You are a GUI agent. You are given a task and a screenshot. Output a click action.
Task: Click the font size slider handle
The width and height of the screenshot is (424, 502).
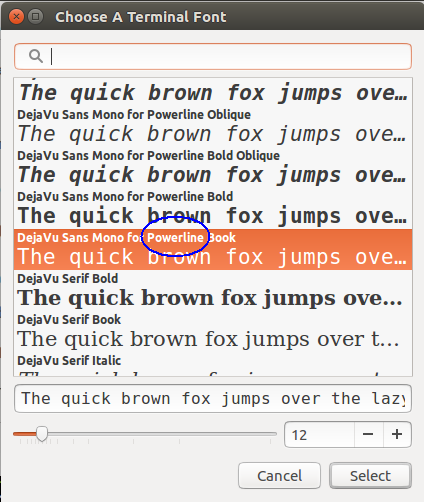pos(42,434)
